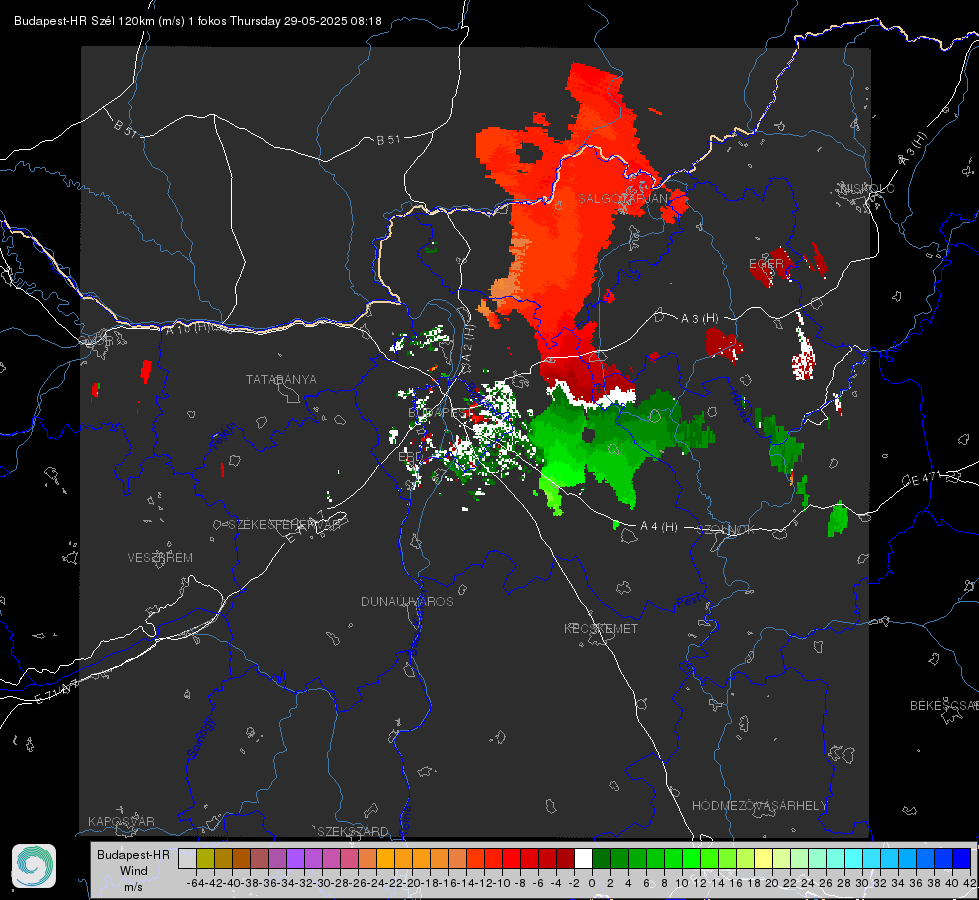Pick the olive swatch between -64 and -42
The height and width of the screenshot is (900, 979).
[x=205, y=858]
